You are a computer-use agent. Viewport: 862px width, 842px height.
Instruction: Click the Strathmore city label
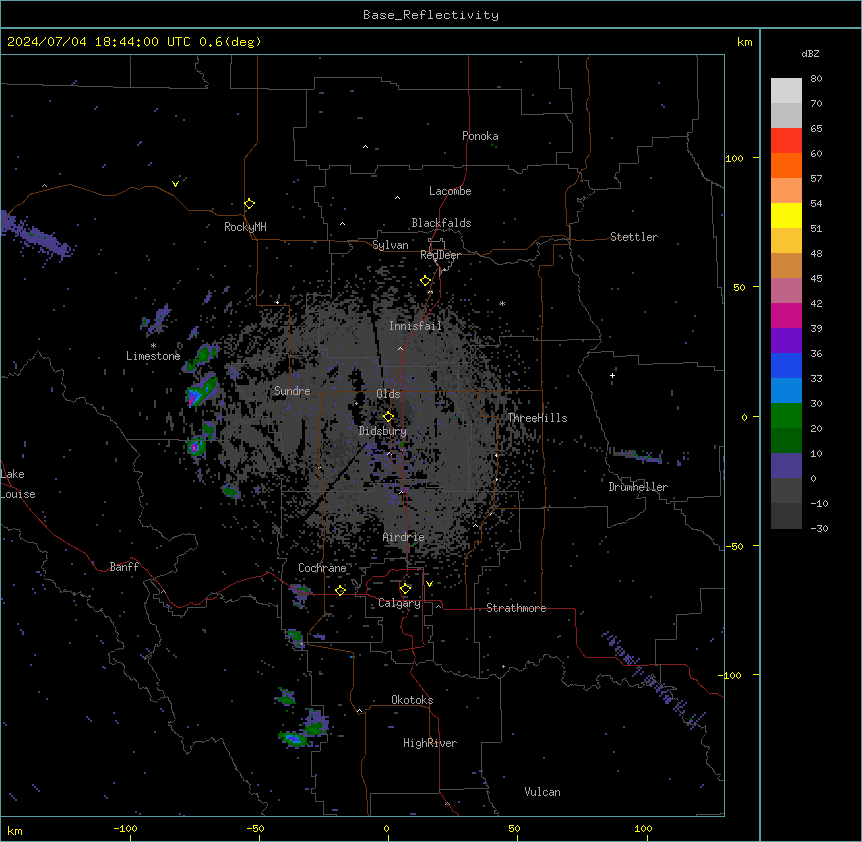pos(516,608)
